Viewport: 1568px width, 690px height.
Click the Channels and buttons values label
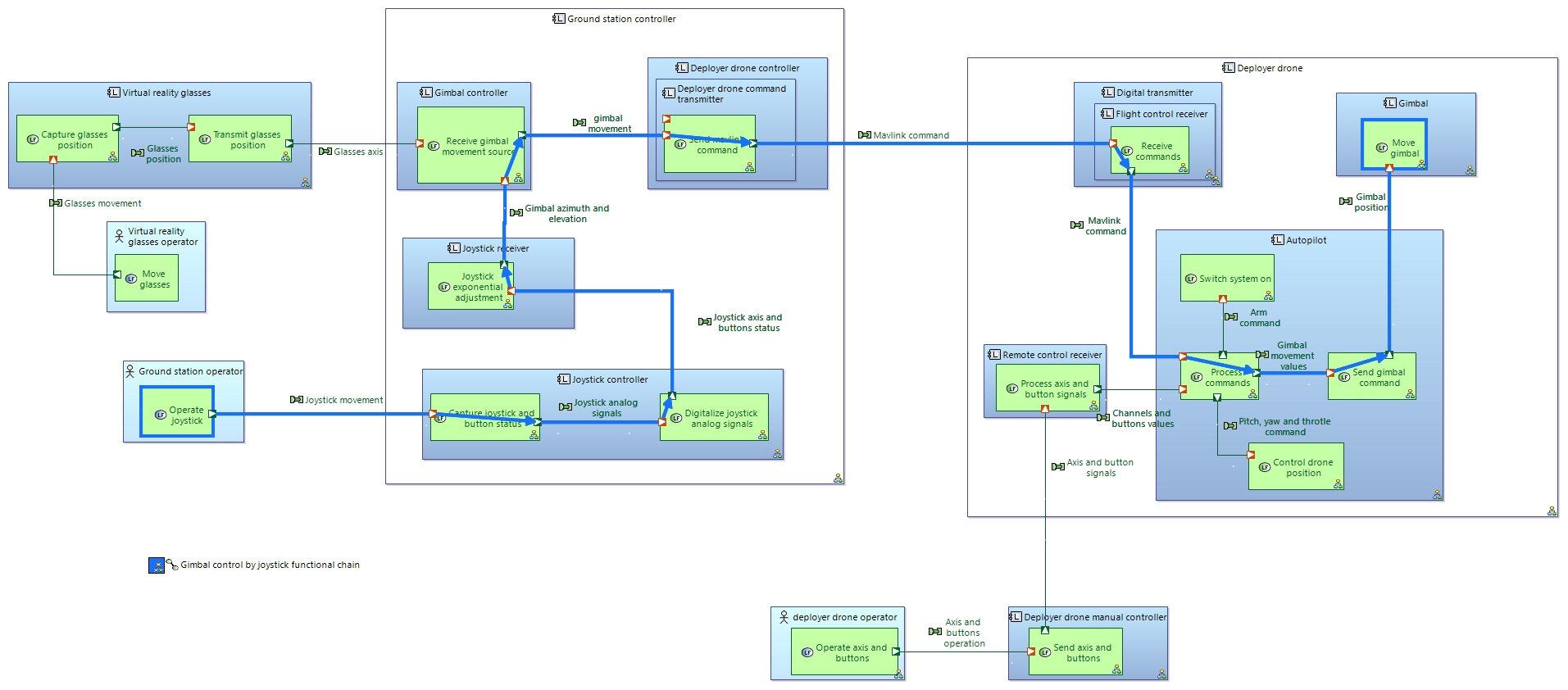tap(1143, 419)
